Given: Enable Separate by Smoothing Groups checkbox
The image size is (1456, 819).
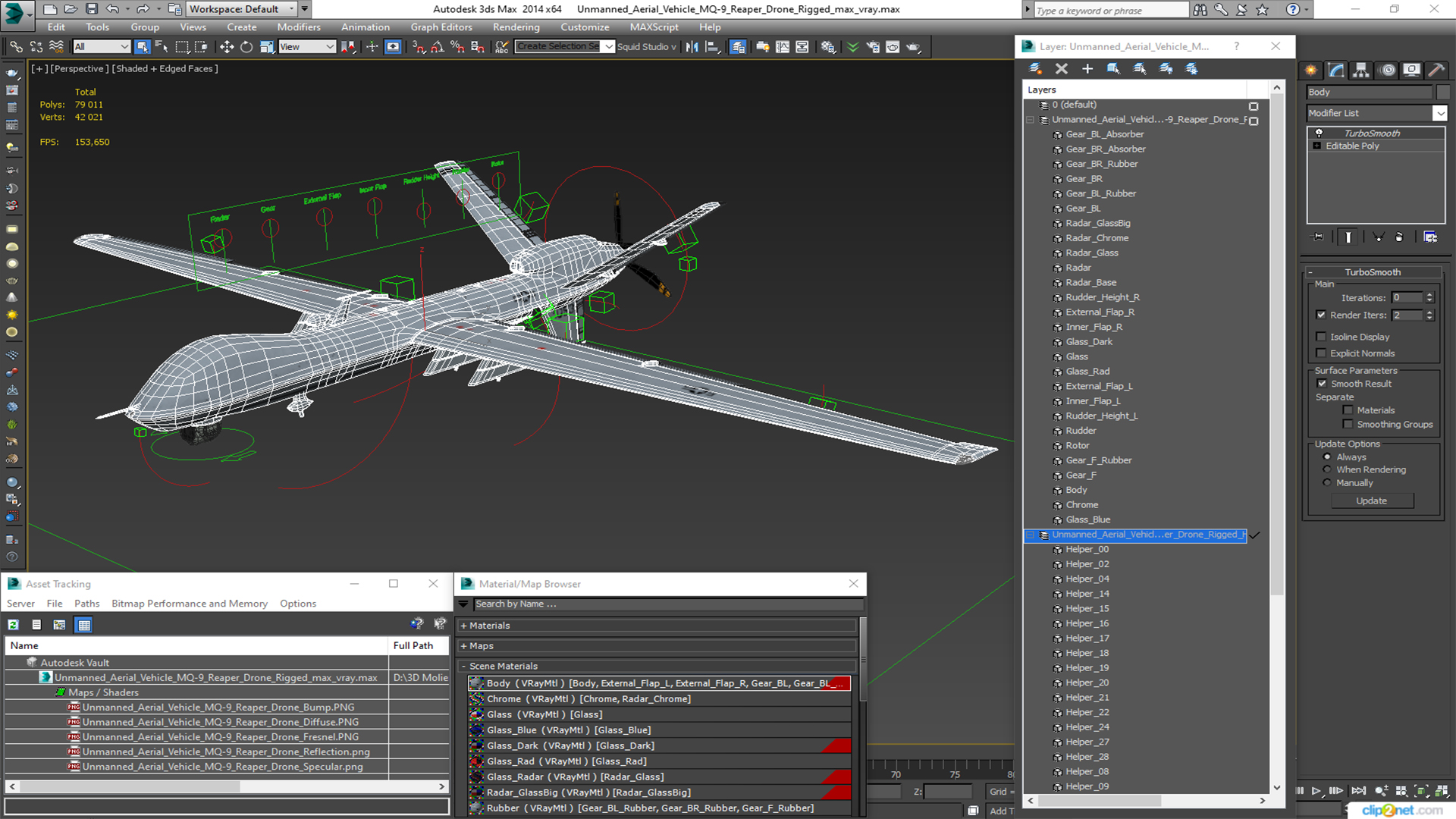Looking at the screenshot, I should (1348, 425).
